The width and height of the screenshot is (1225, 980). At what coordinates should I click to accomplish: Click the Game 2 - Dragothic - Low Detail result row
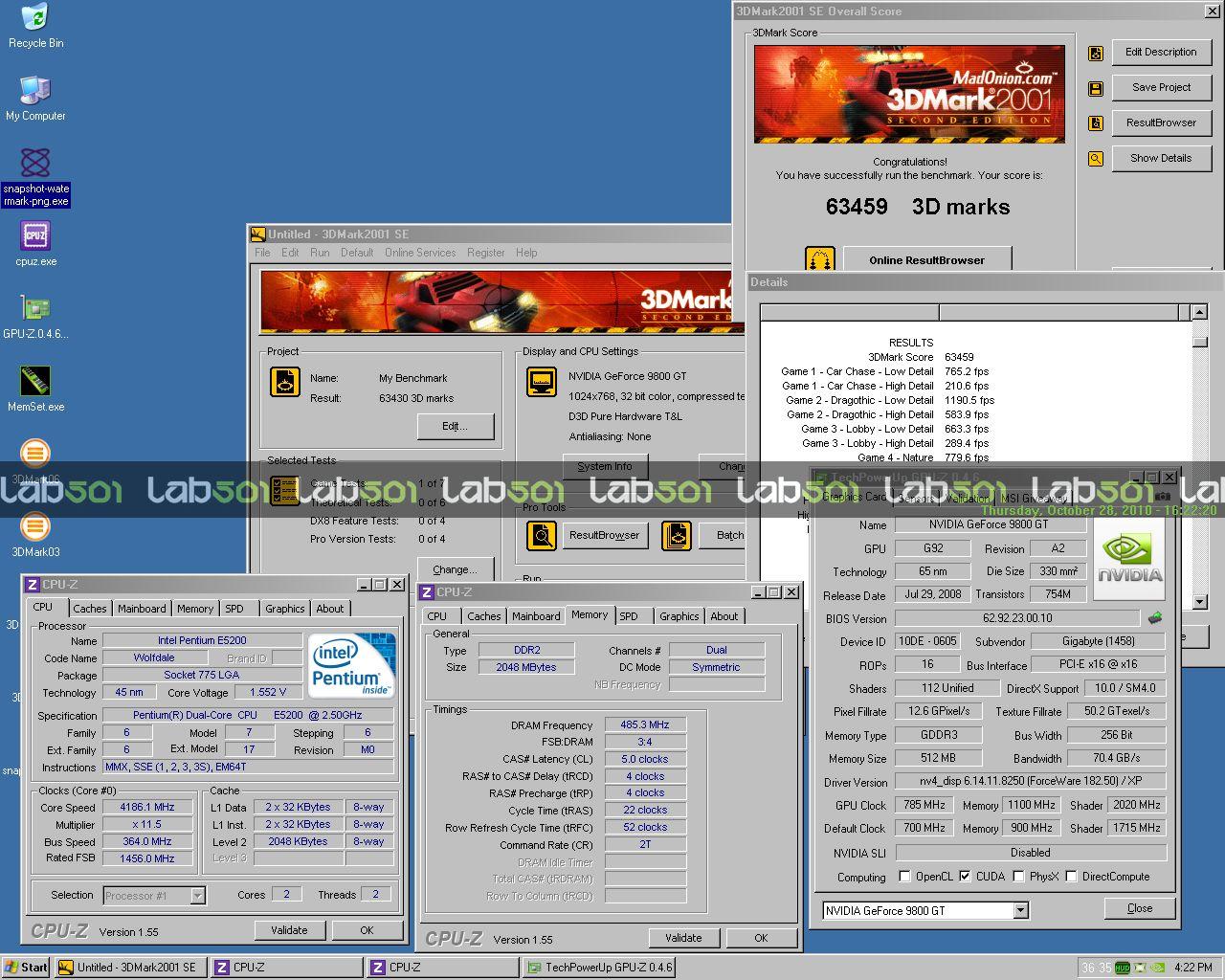890,400
